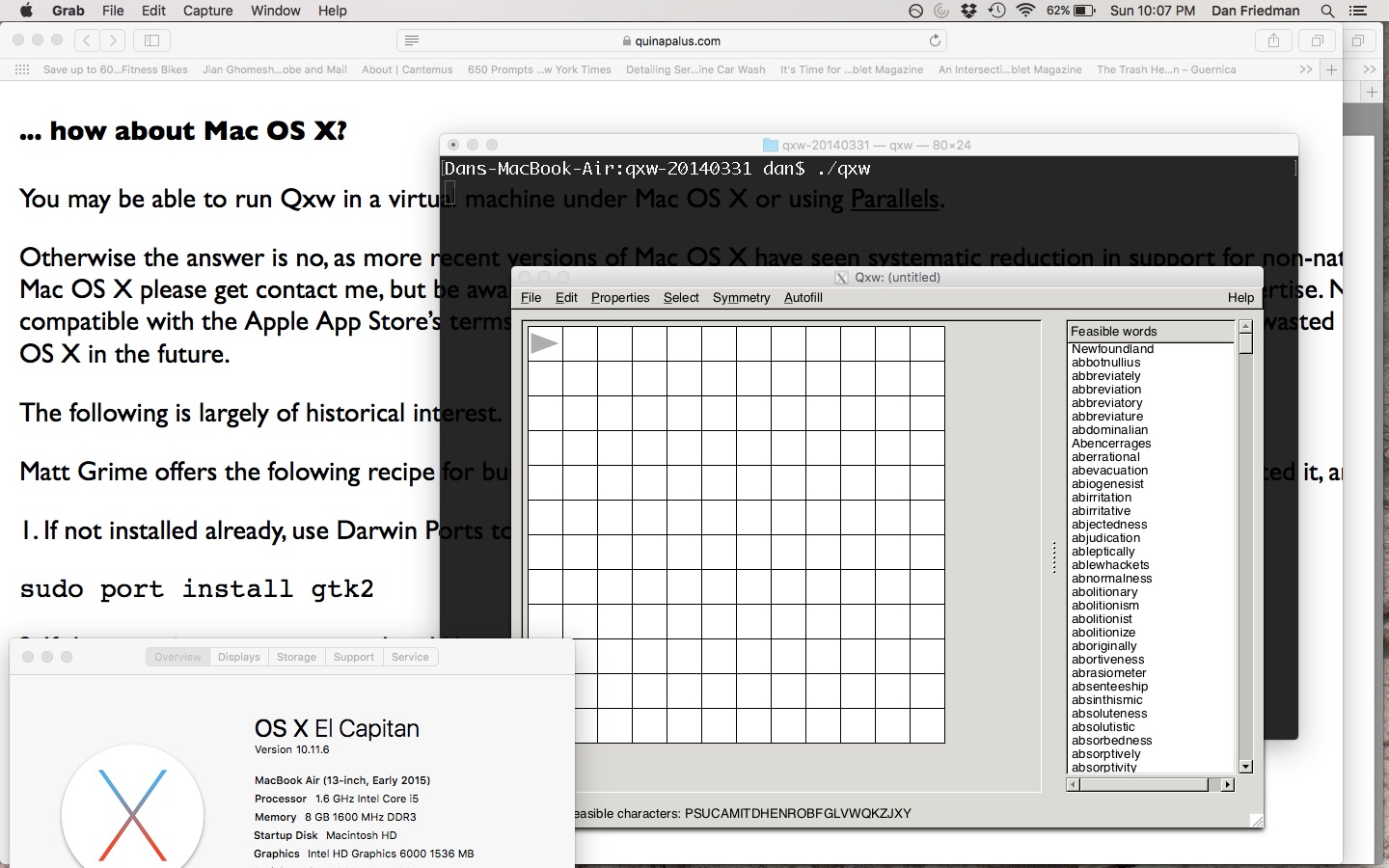Screen dimensions: 1389x868
Task: Switch to Support tab in About This Mac
Action: click(x=353, y=657)
